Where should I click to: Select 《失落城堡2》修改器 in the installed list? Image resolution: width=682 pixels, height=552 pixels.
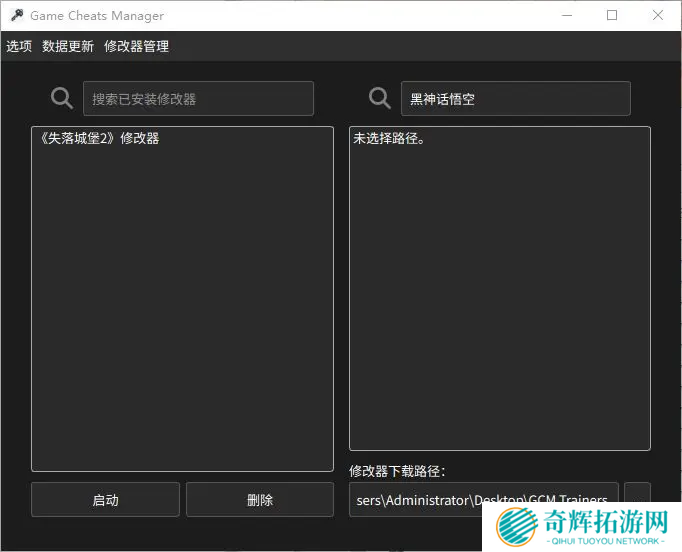pyautogui.click(x=98, y=139)
